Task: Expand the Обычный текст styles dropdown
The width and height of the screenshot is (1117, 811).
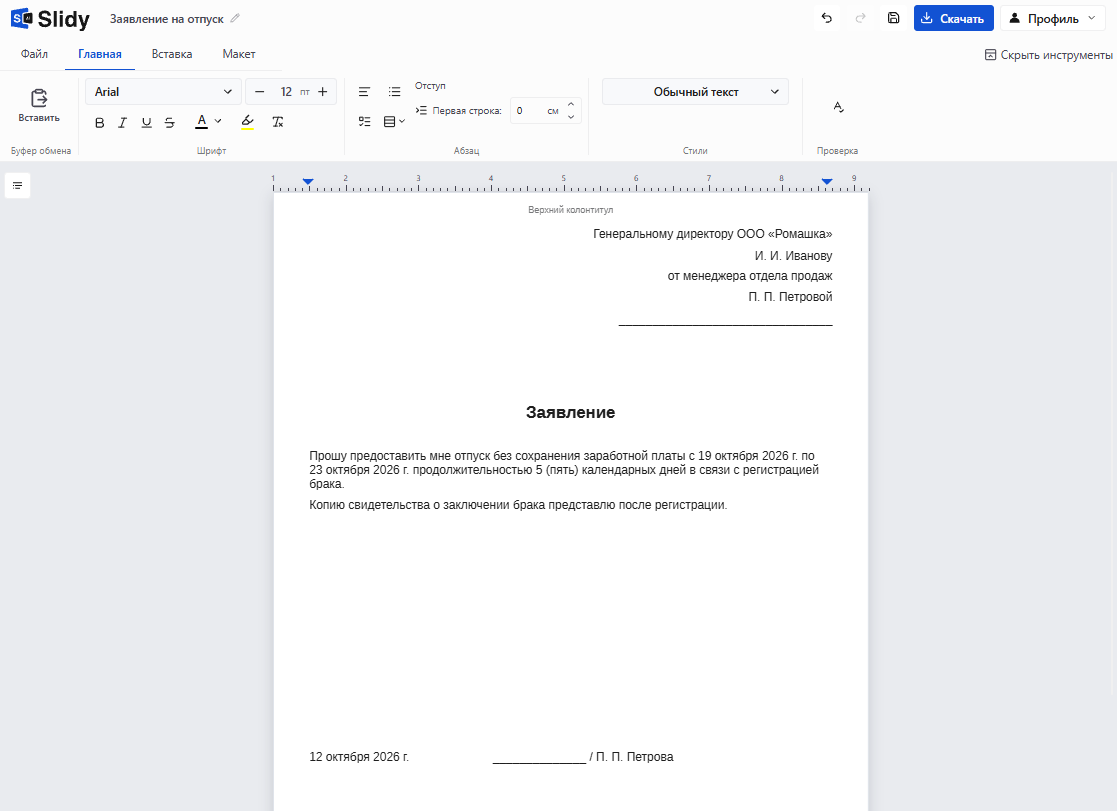Action: 695,92
